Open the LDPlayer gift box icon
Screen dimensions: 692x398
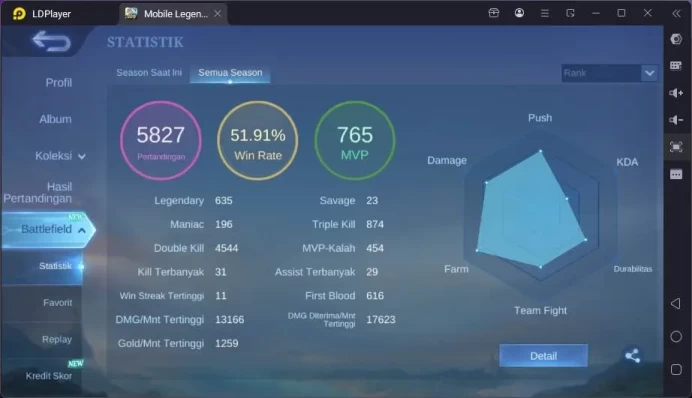[x=494, y=13]
